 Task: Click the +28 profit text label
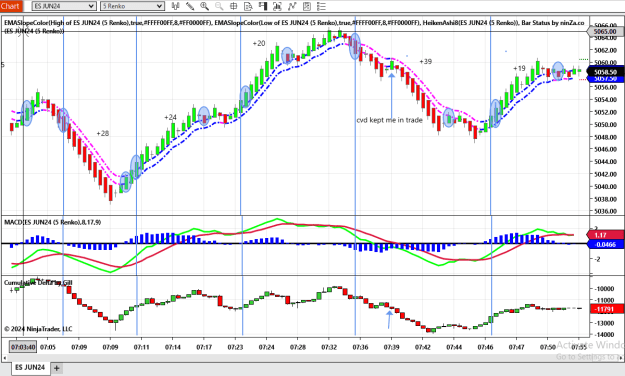click(102, 134)
